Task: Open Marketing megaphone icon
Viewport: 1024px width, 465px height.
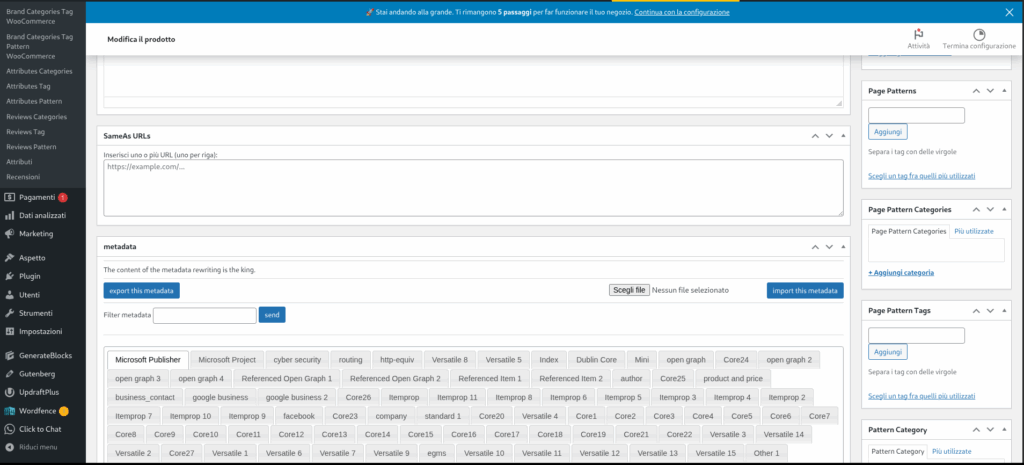Action: (x=10, y=234)
